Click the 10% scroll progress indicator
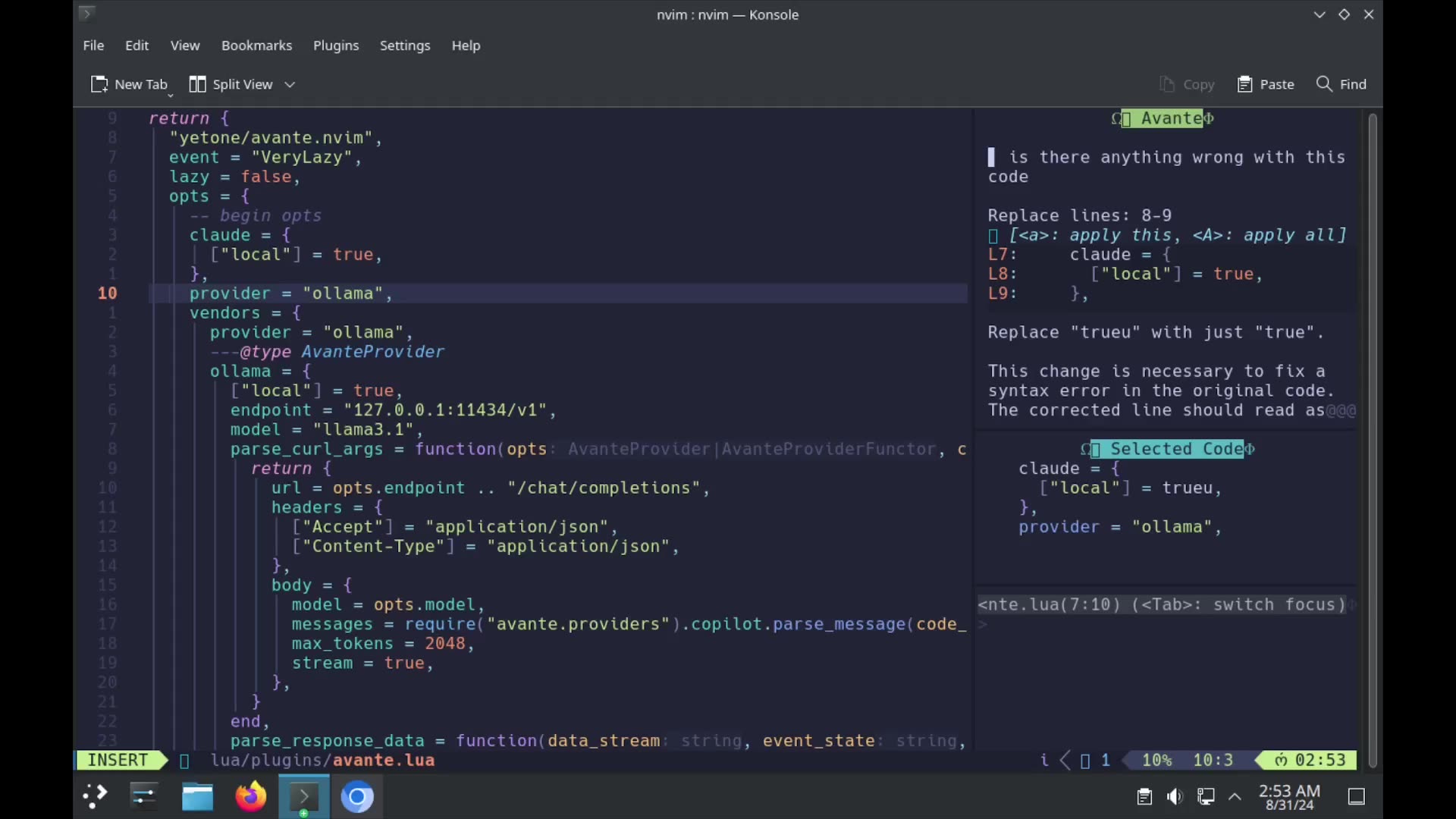This screenshot has width=1456, height=819. pos(1156,760)
